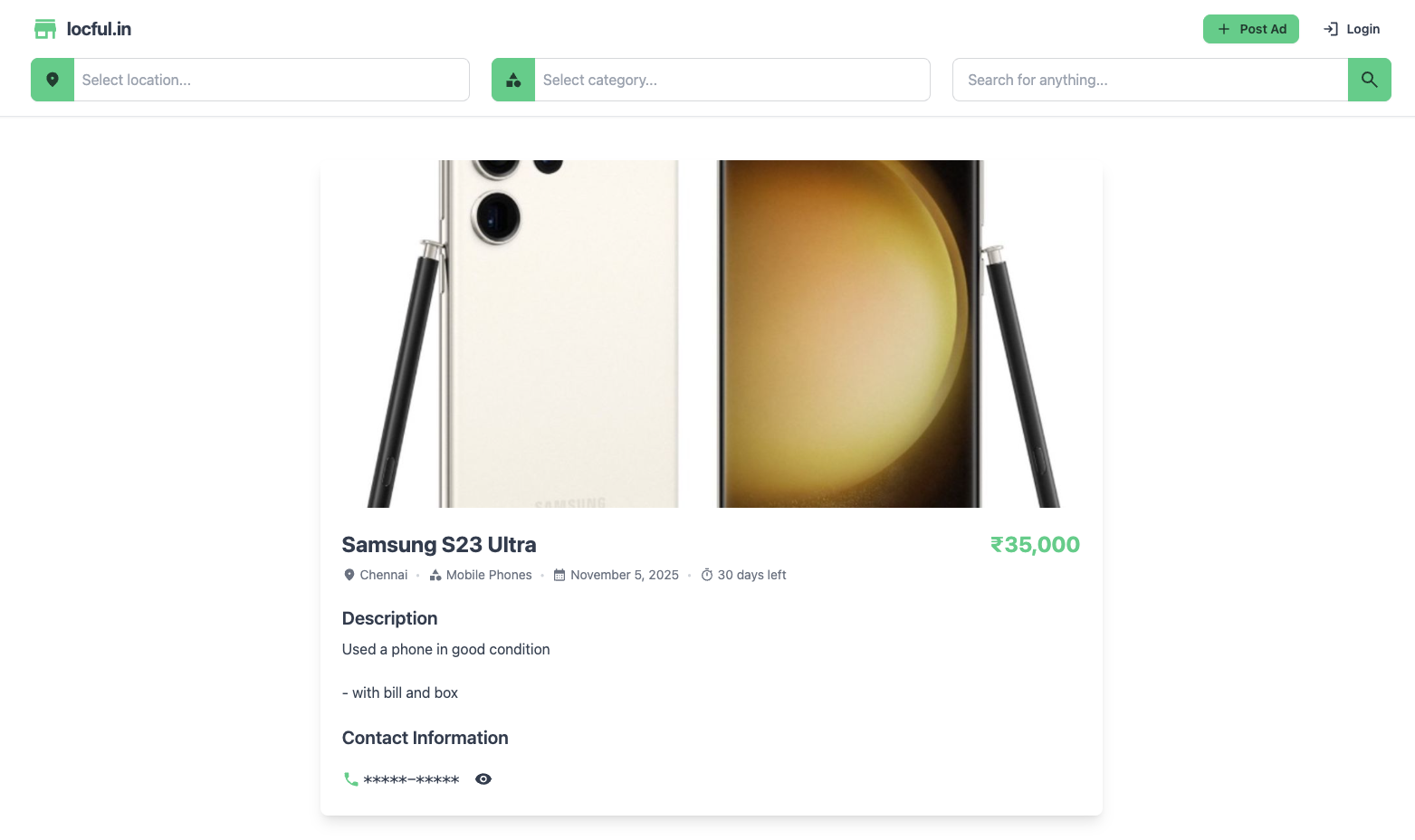
Task: Click the locful.in site name
Action: (99, 29)
